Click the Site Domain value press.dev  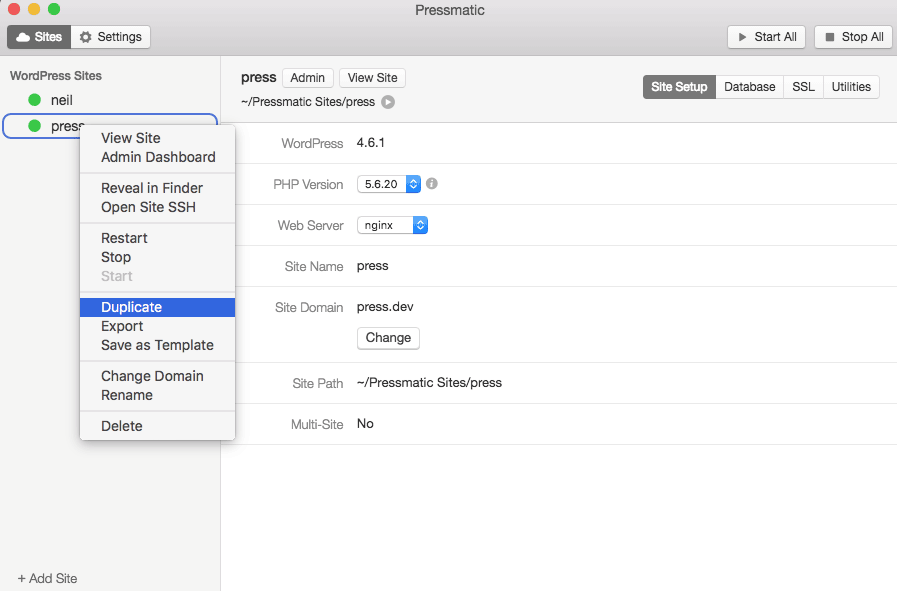point(385,307)
